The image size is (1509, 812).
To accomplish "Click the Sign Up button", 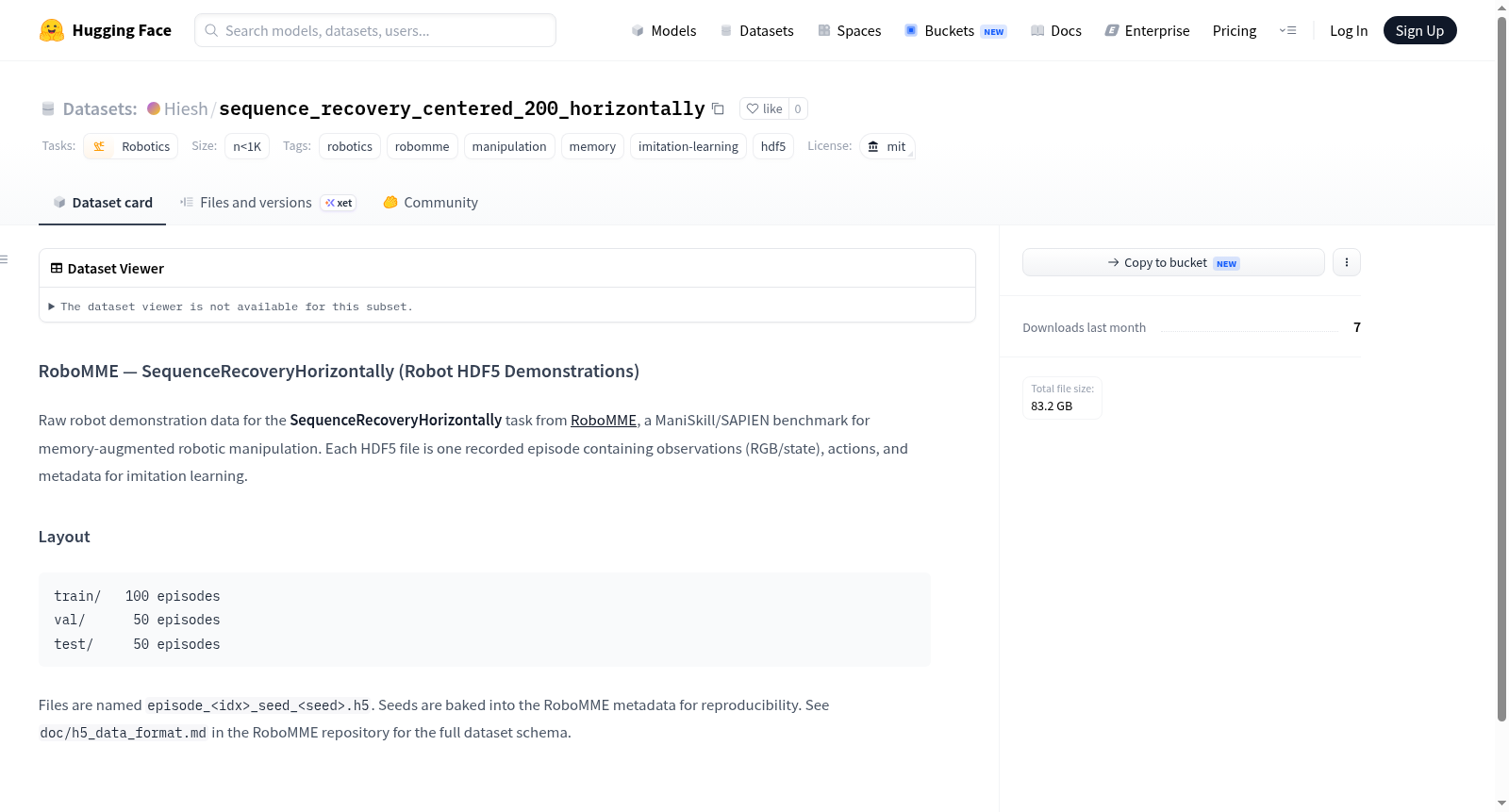I will click(x=1419, y=30).
